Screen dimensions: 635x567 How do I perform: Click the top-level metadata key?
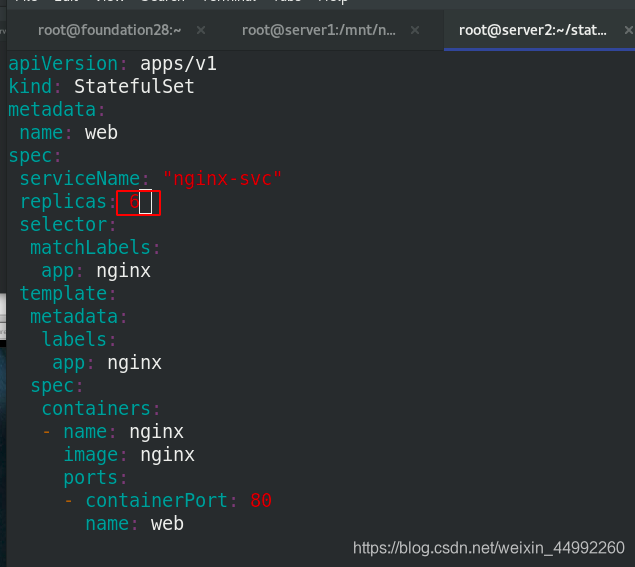point(52,110)
